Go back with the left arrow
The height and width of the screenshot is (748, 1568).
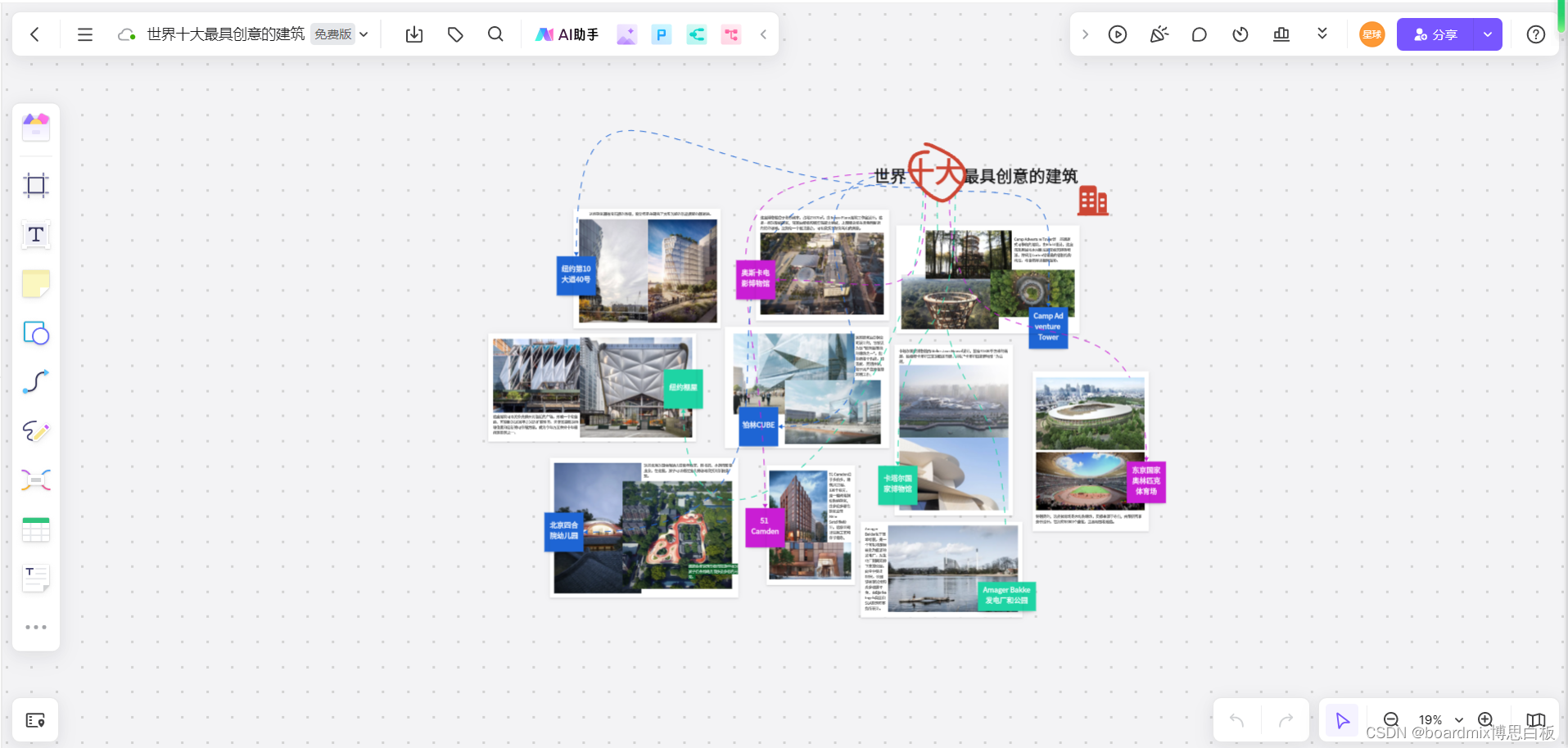click(34, 34)
